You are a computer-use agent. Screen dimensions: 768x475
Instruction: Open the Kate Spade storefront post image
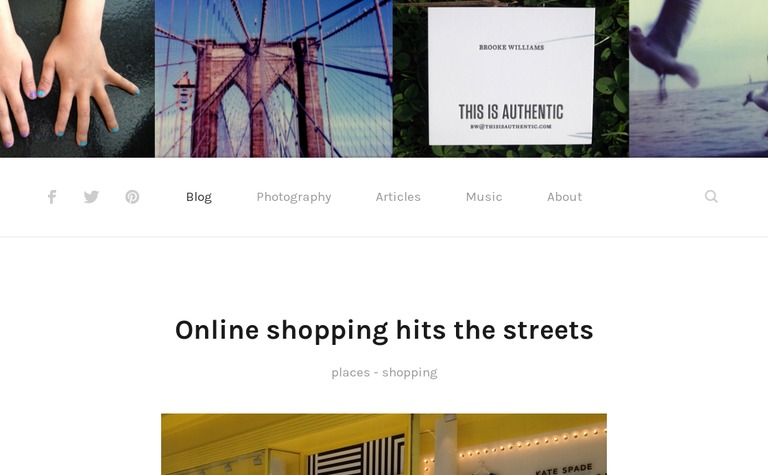pyautogui.click(x=384, y=444)
